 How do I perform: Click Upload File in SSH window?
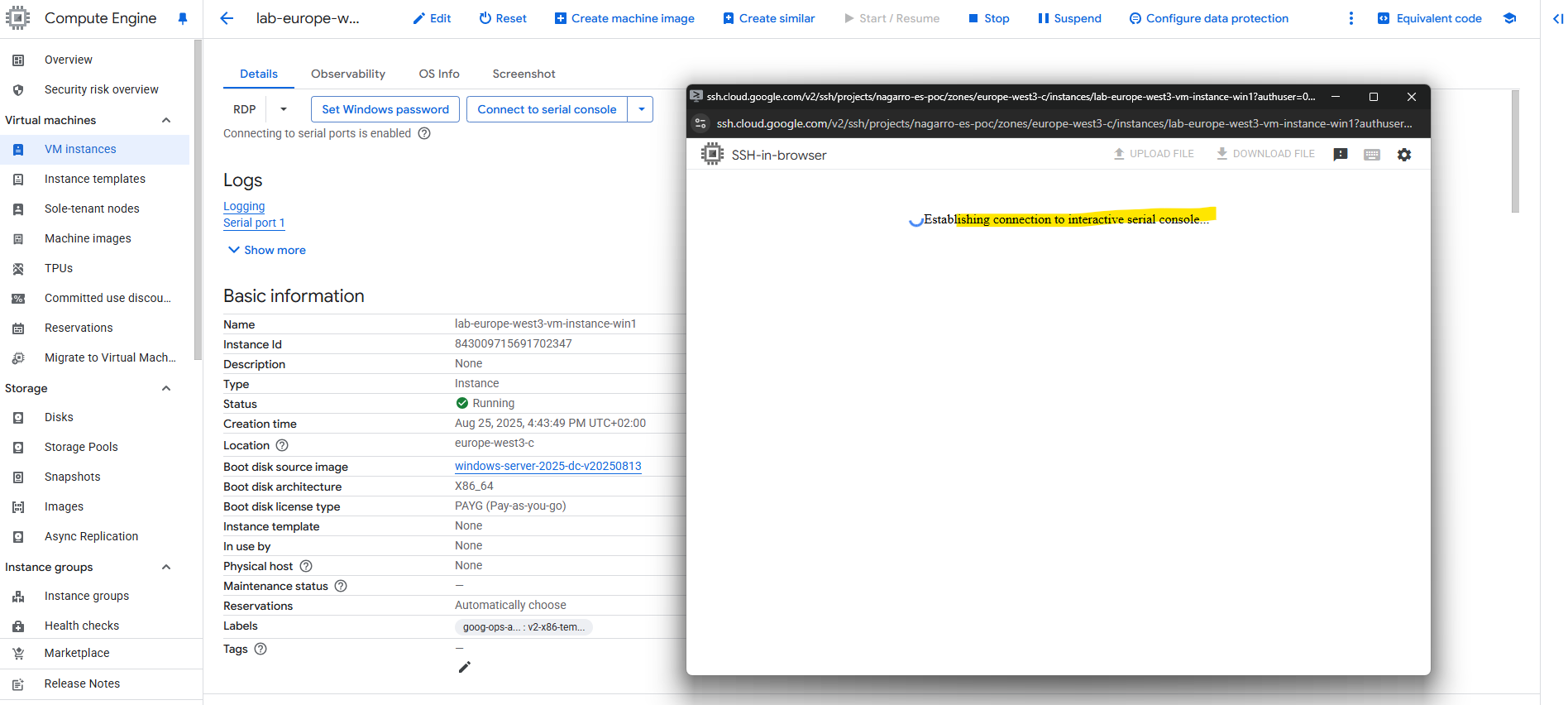(1154, 154)
